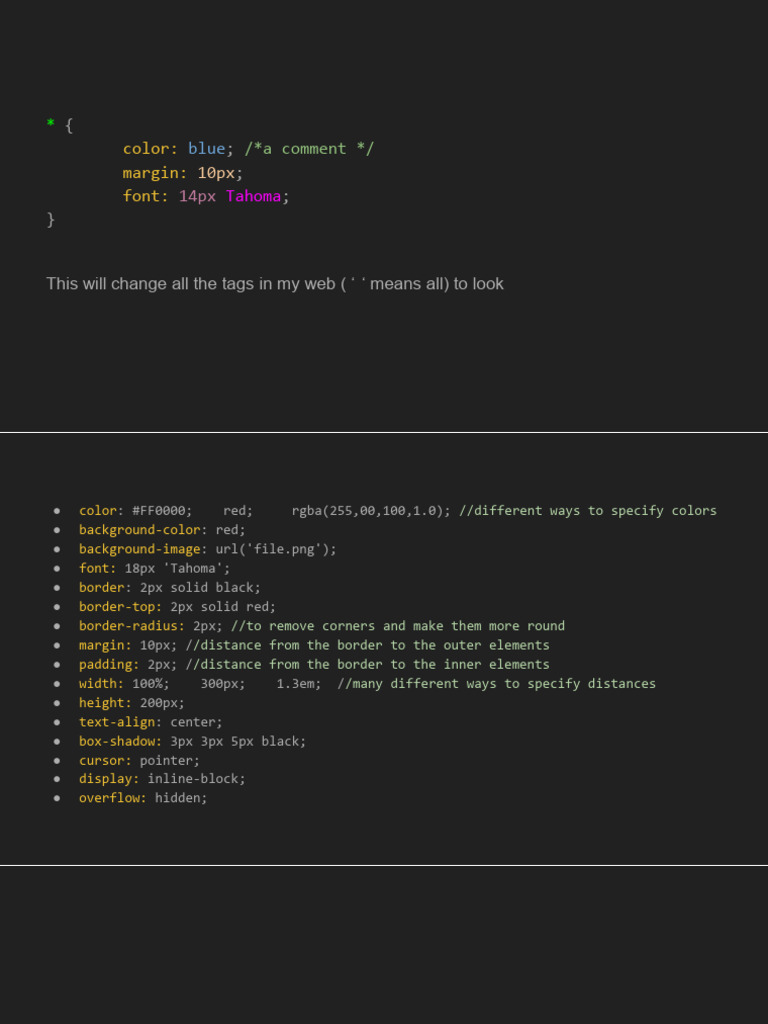
Task: Click the 'overflow: hidden;' list item
Action: pyautogui.click(x=143, y=798)
